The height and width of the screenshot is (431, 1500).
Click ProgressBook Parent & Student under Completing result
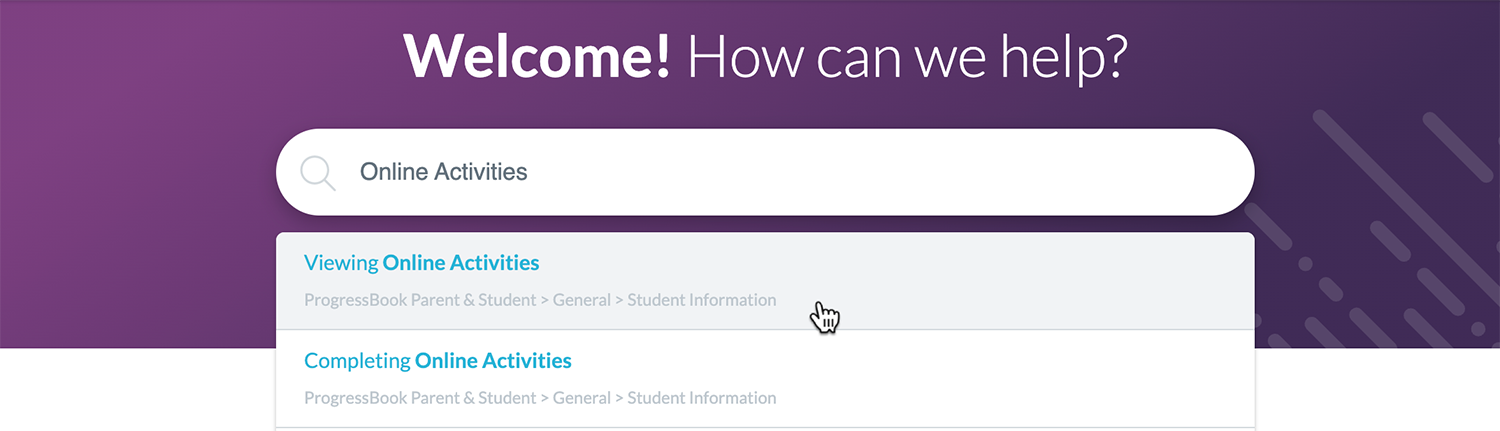tap(420, 398)
